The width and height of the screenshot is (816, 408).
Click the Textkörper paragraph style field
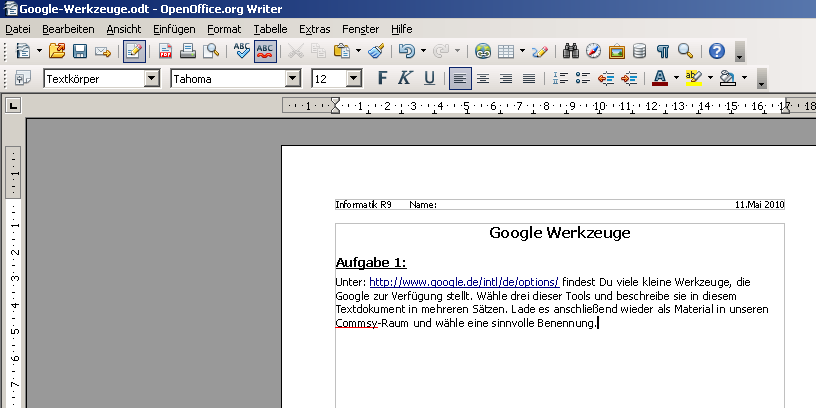click(94, 79)
